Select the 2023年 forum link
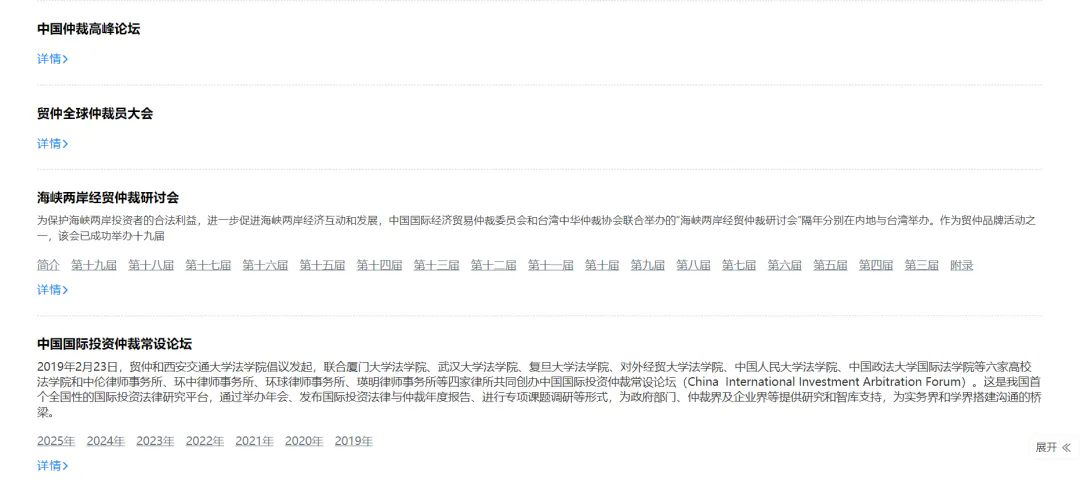The image size is (1080, 481). (155, 441)
